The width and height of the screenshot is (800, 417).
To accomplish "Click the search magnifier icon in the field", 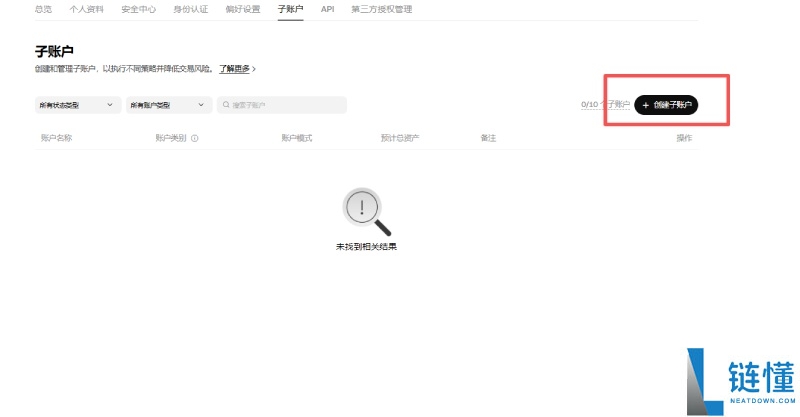I will (x=226, y=105).
